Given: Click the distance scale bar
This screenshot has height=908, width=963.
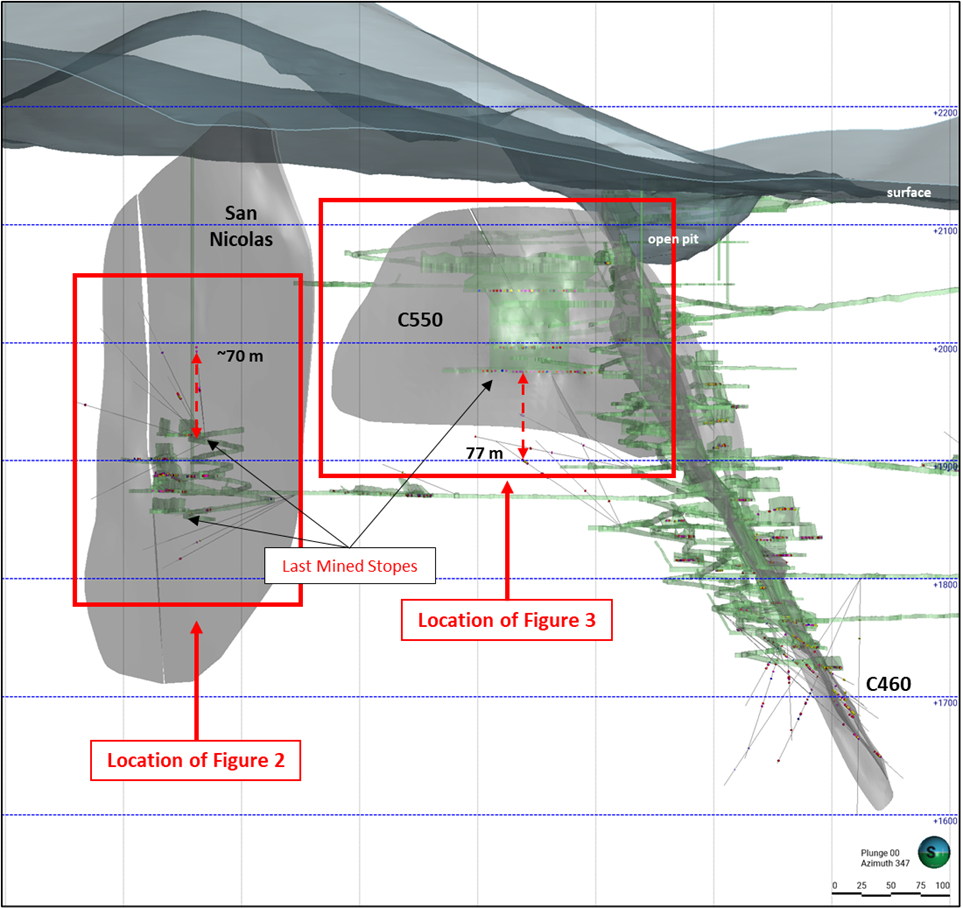Looking at the screenshot, I should tap(890, 882).
